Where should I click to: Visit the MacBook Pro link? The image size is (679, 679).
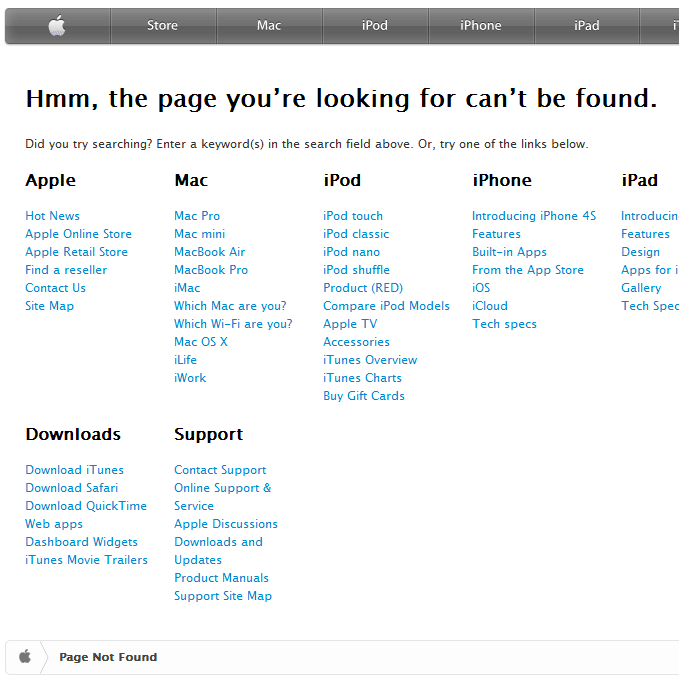coord(211,270)
